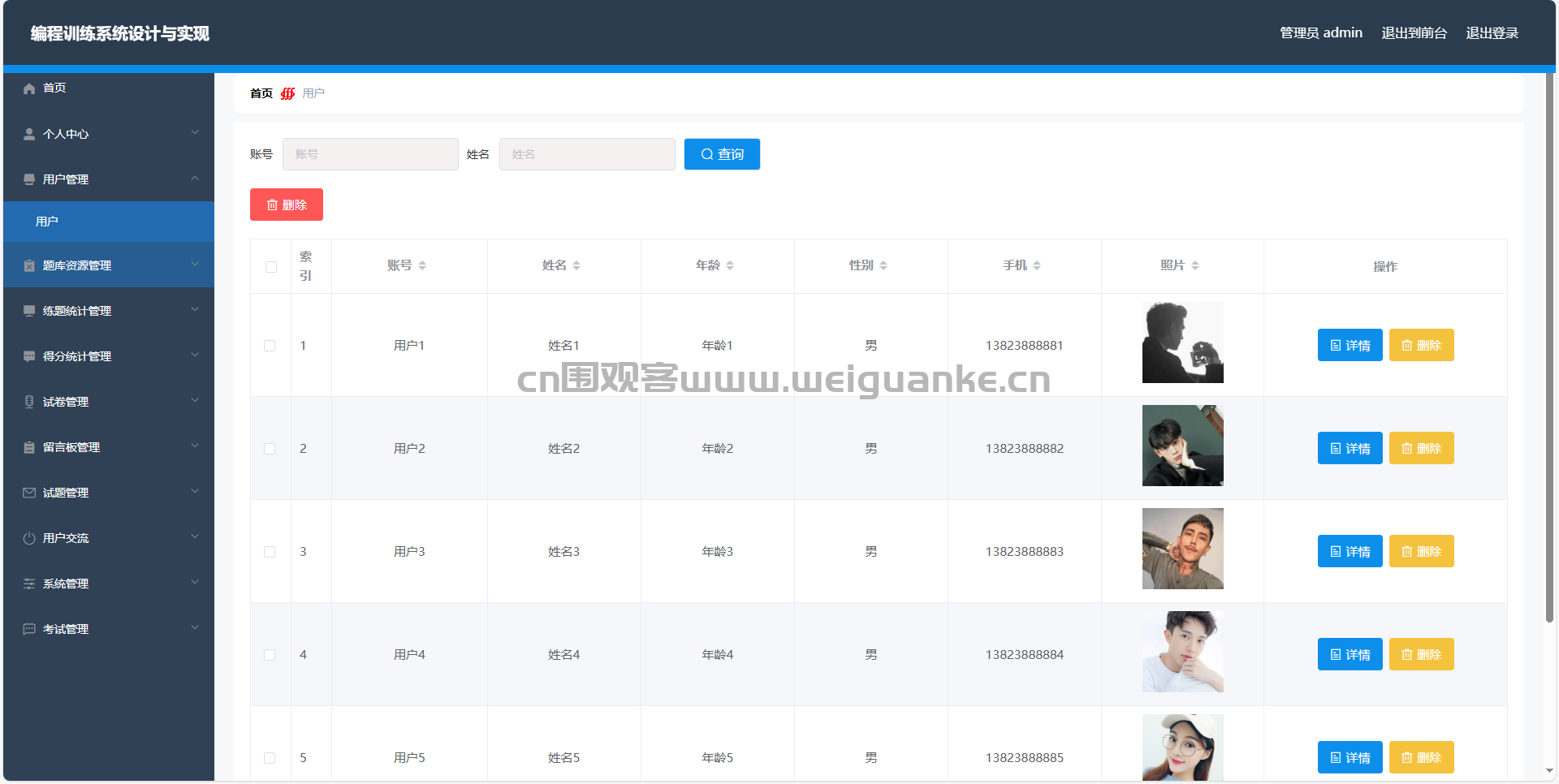Image resolution: width=1559 pixels, height=784 pixels.
Task: Expand the 得分统计管理 chevron
Action: click(x=195, y=355)
